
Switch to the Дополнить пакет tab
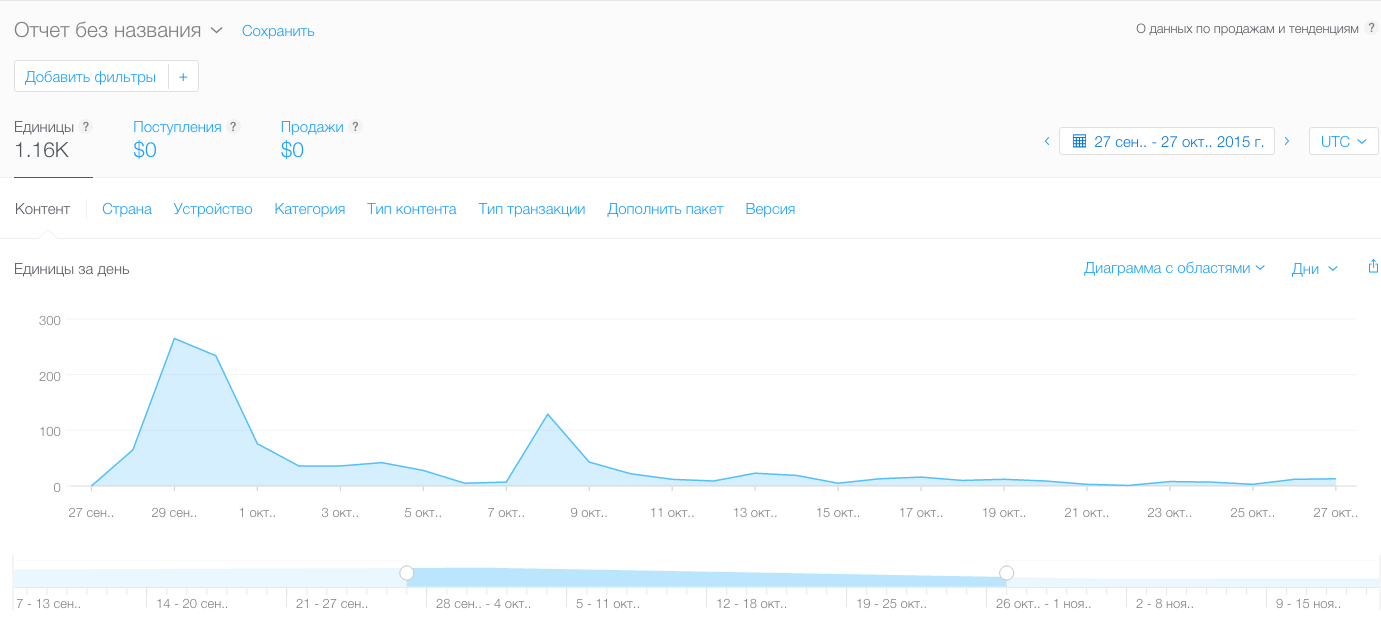(x=665, y=209)
